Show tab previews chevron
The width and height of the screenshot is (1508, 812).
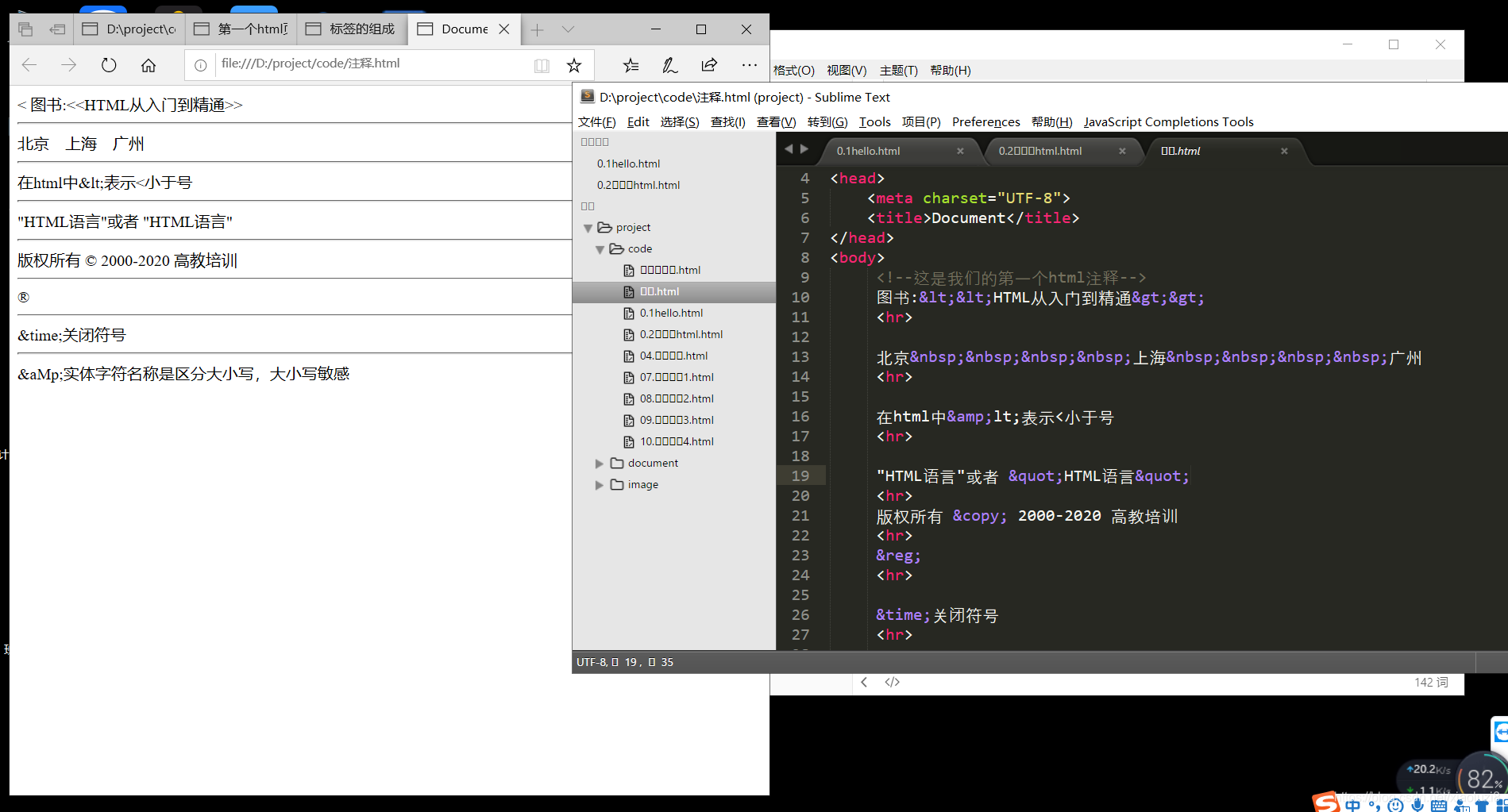(x=568, y=29)
